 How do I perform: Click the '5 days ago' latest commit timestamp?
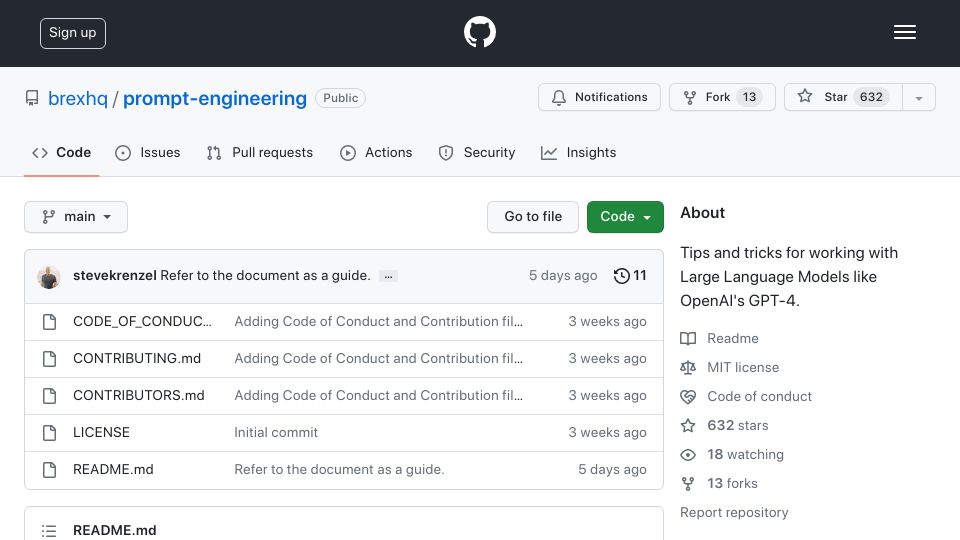[x=563, y=276]
